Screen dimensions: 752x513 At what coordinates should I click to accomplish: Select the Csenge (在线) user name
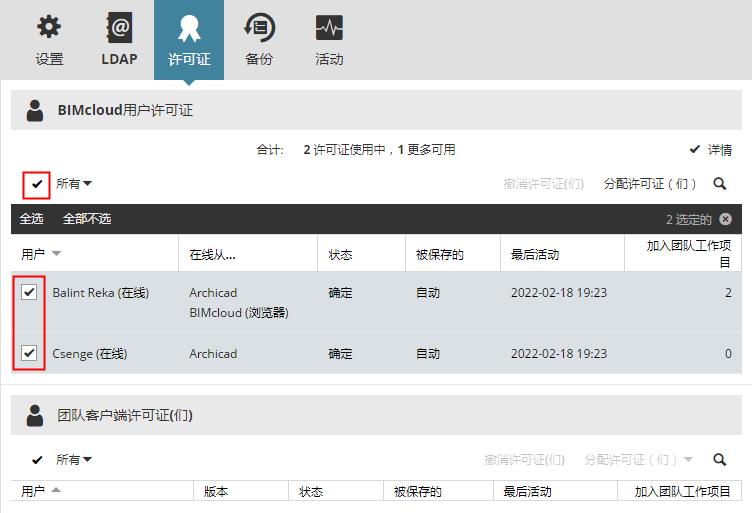[x=90, y=354]
